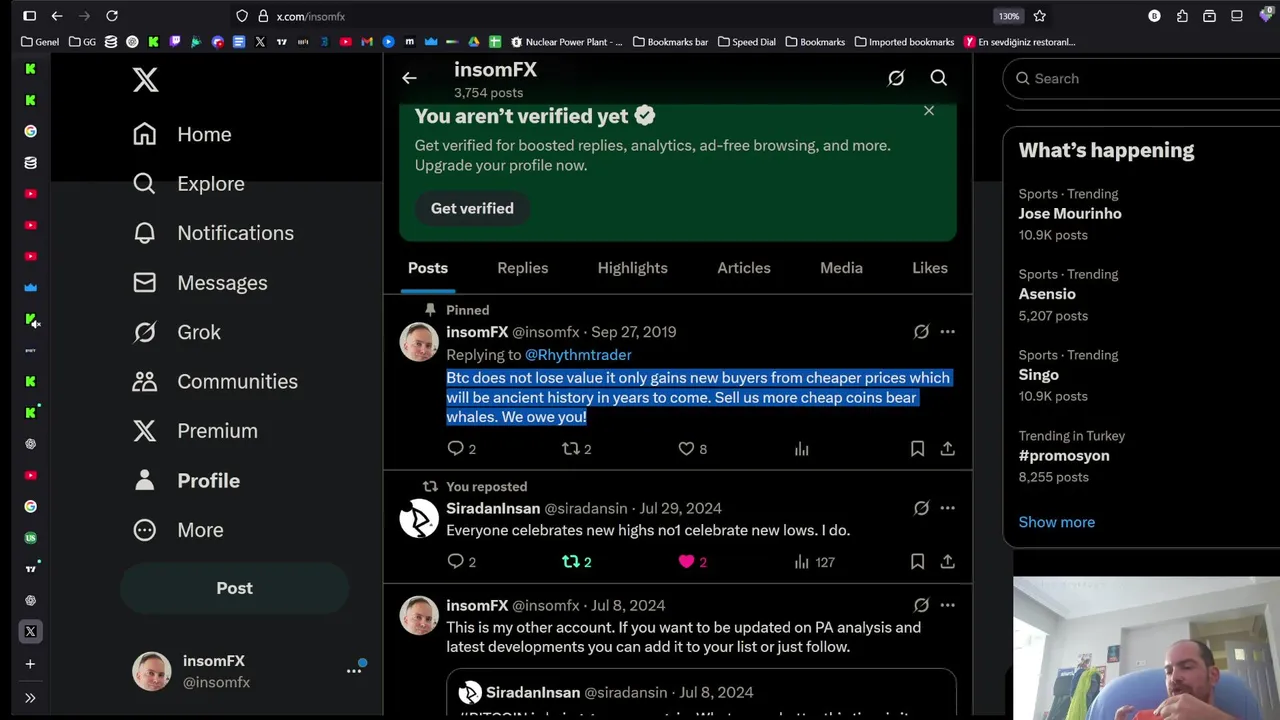Dismiss the verification banner
1280x720 pixels.
929,111
